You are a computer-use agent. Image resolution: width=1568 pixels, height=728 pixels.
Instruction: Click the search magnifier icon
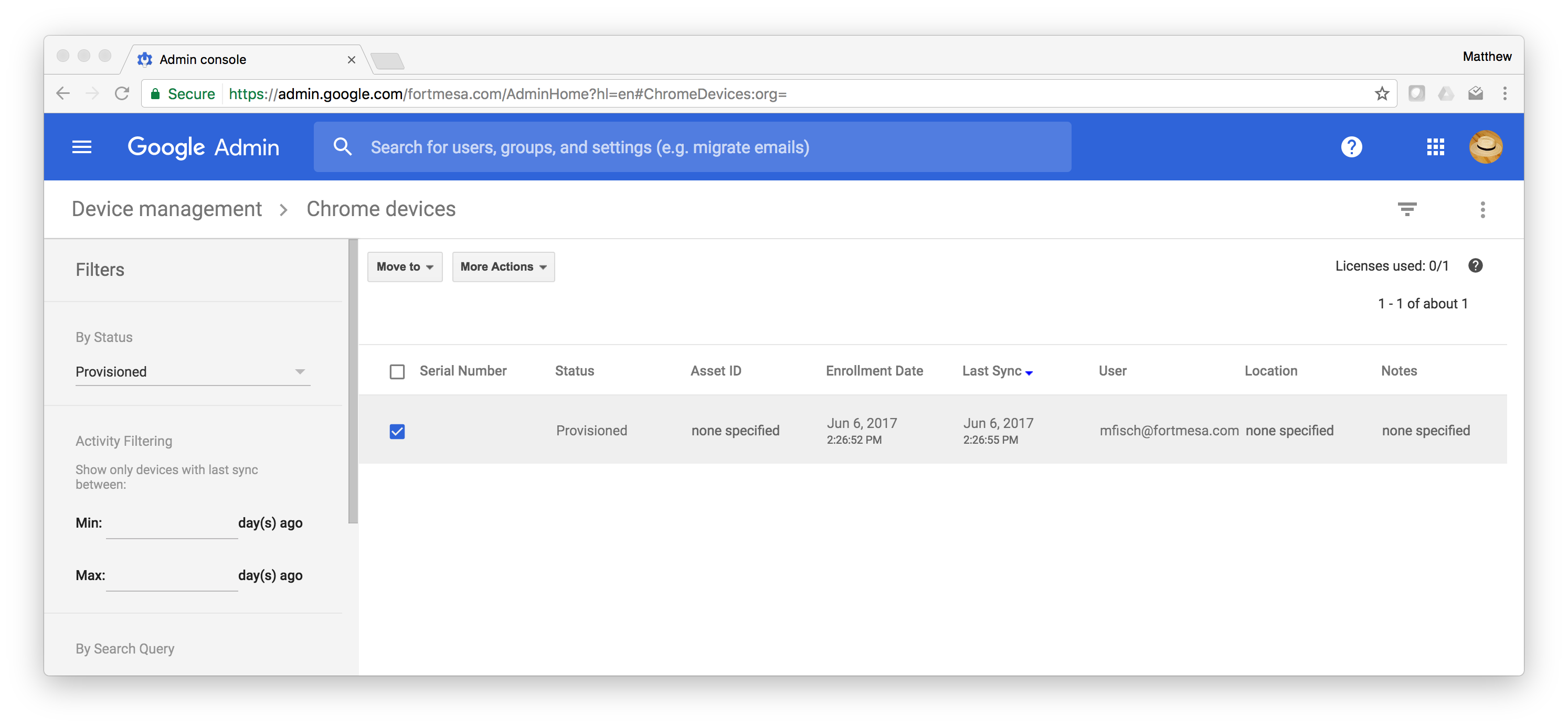[x=343, y=146]
